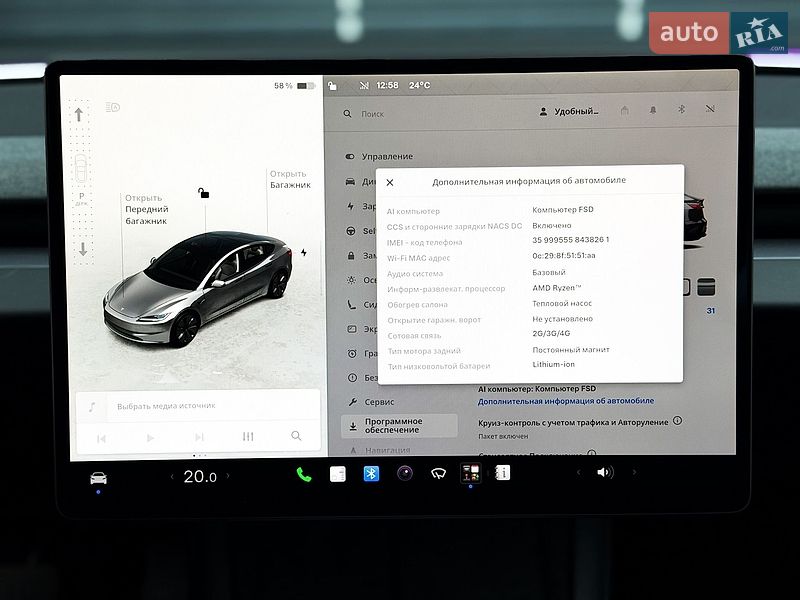
Task: Tap the volume speaker icon
Action: (605, 472)
